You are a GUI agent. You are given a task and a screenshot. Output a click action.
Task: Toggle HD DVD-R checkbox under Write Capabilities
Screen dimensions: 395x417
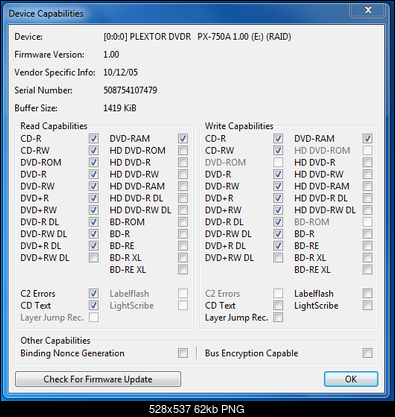367,162
